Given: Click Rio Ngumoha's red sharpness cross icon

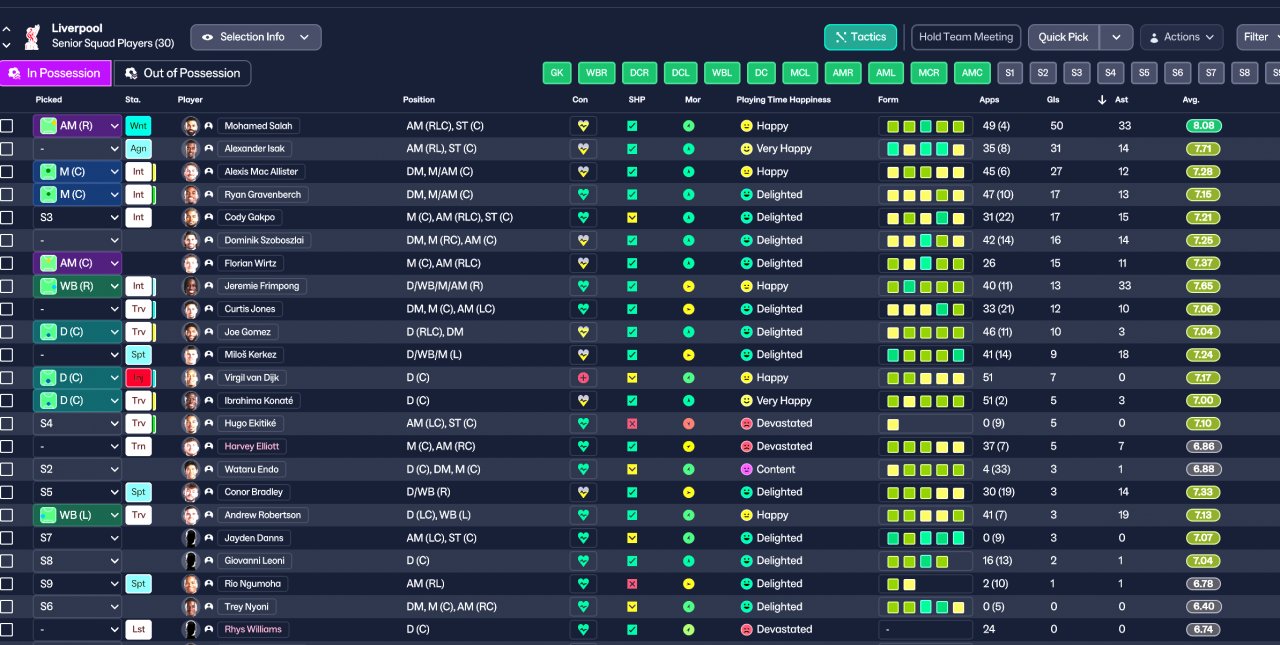Looking at the screenshot, I should point(632,583).
